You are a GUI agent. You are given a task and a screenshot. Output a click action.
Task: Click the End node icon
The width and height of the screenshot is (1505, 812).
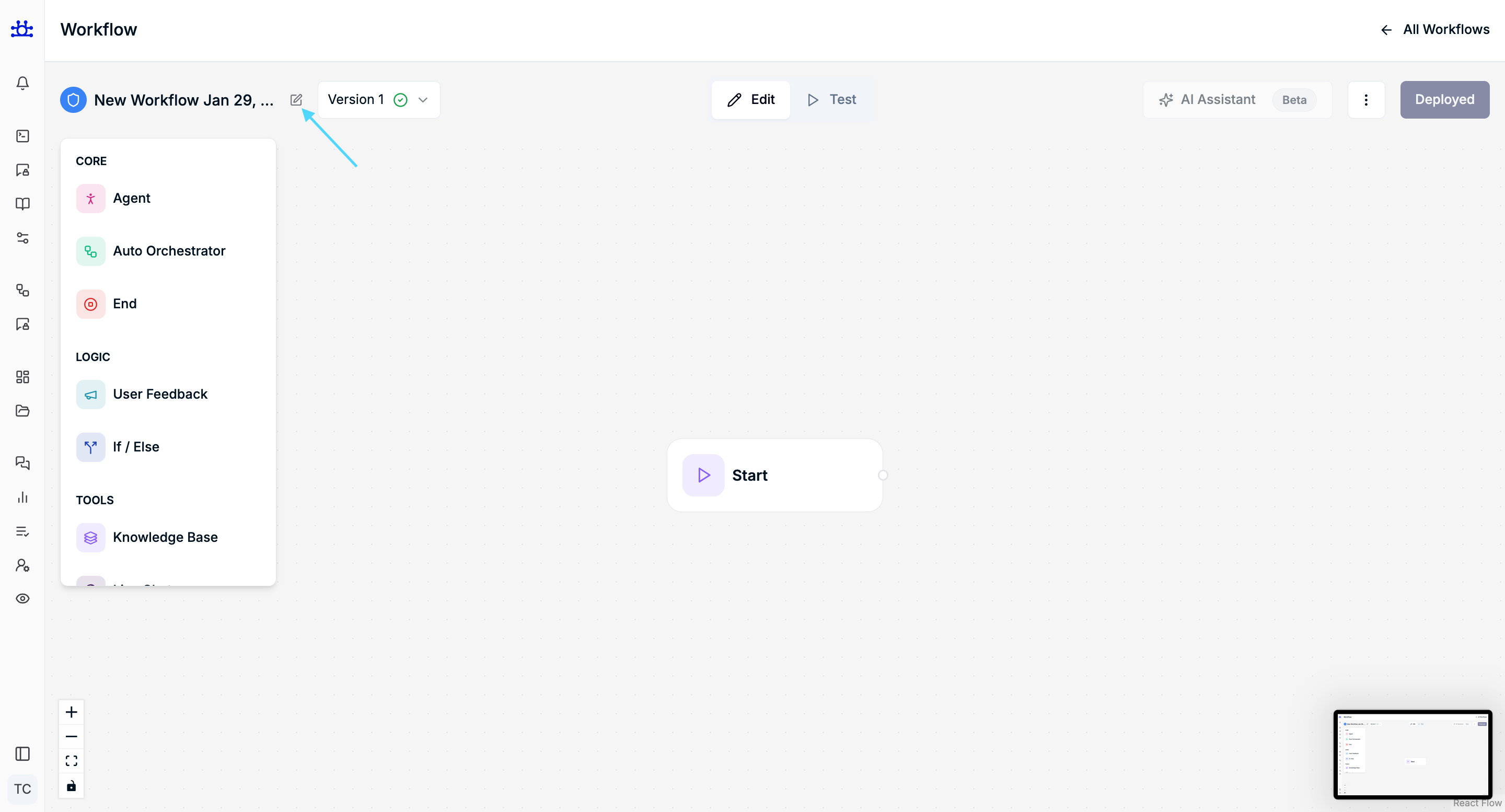[90, 304]
